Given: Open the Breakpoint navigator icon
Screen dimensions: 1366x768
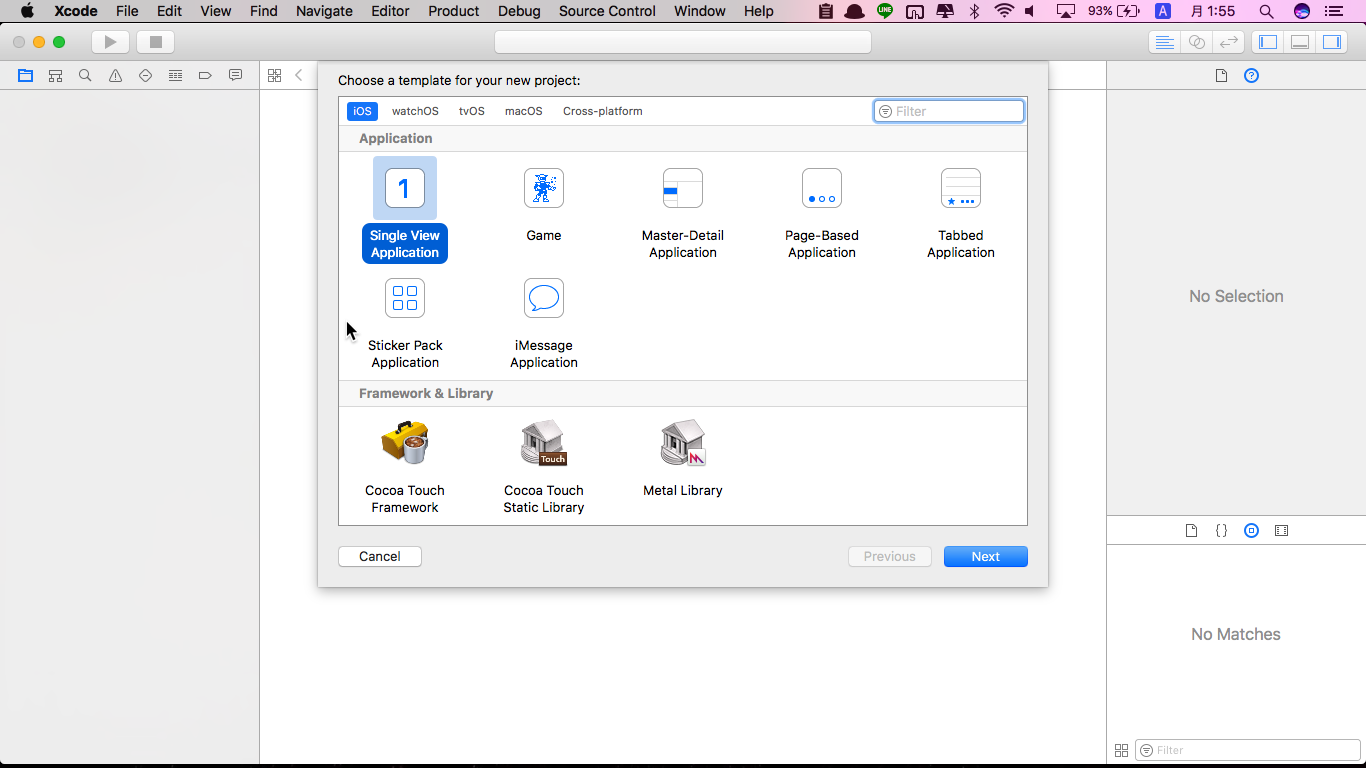Looking at the screenshot, I should click(x=205, y=75).
